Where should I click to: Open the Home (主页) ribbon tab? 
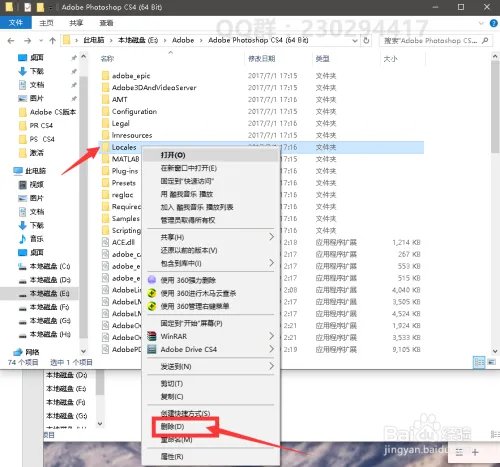pyautogui.click(x=46, y=23)
